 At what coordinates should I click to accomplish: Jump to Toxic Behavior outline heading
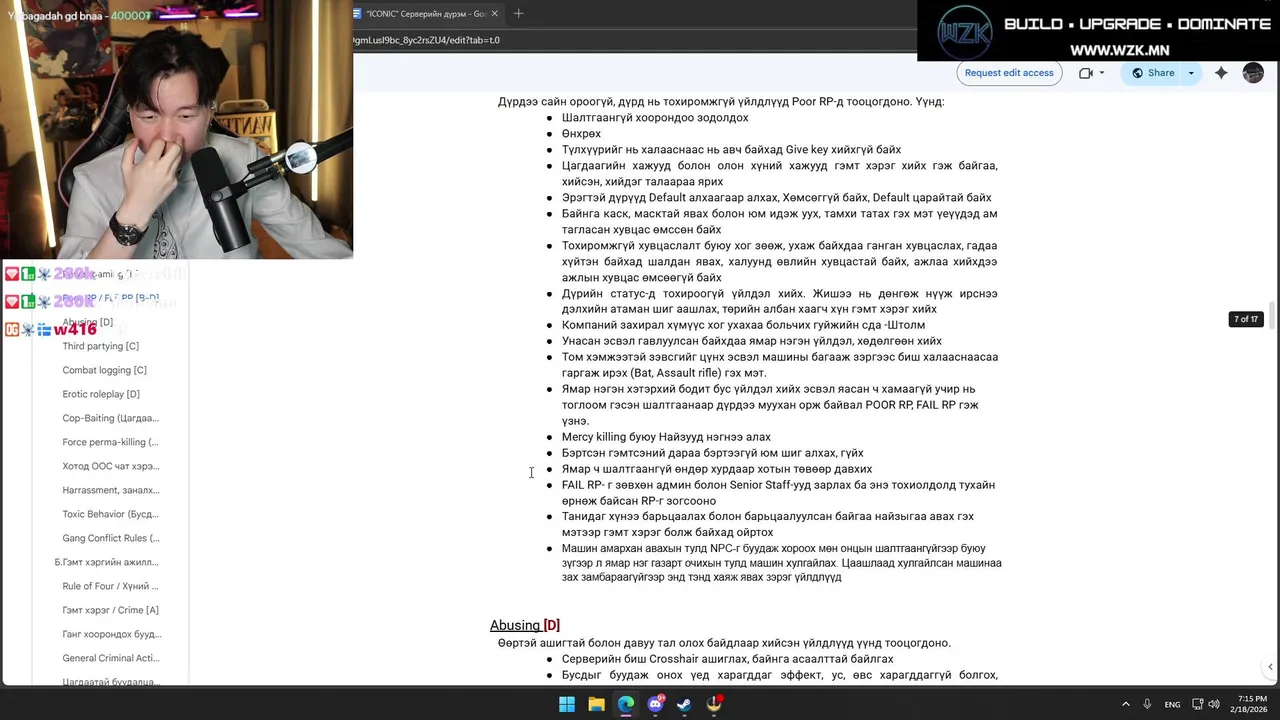110,514
